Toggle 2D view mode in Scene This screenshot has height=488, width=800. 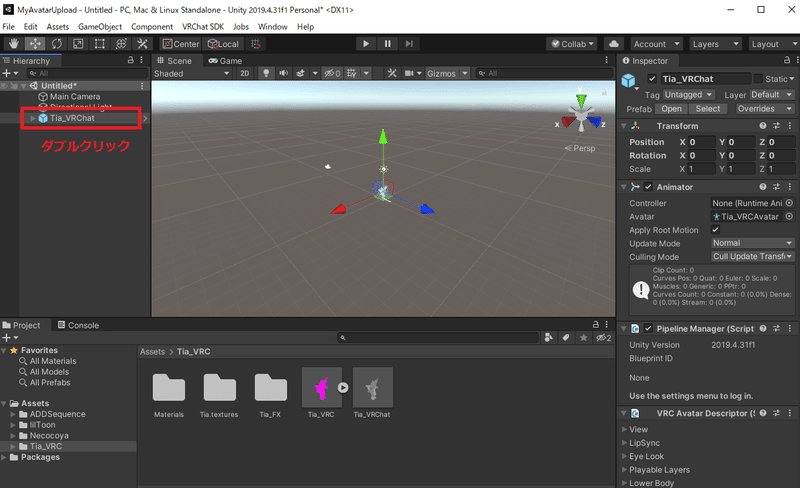pos(244,74)
